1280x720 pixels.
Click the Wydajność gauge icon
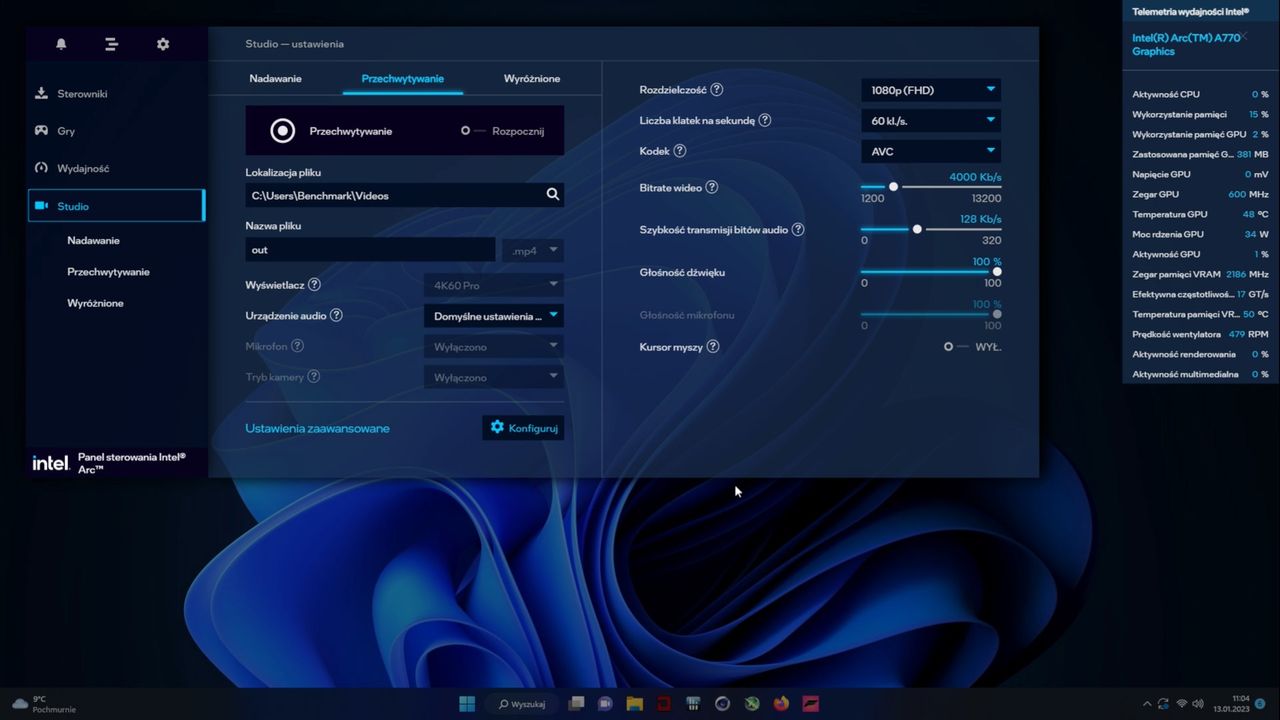41,168
